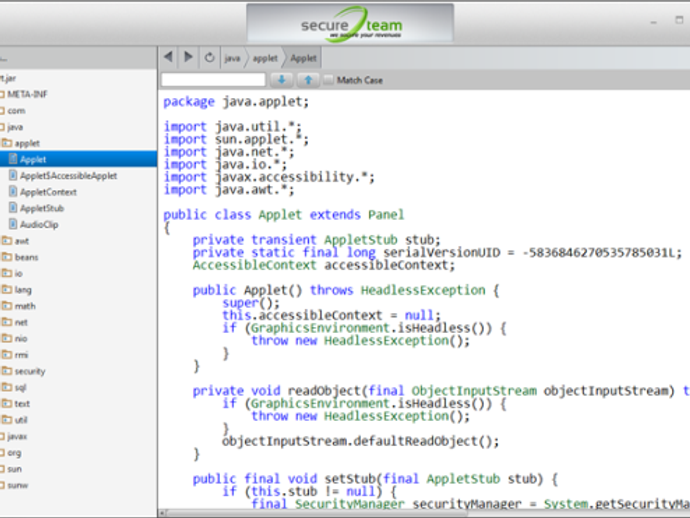Select the applet breadcrumb segment

[265, 58]
